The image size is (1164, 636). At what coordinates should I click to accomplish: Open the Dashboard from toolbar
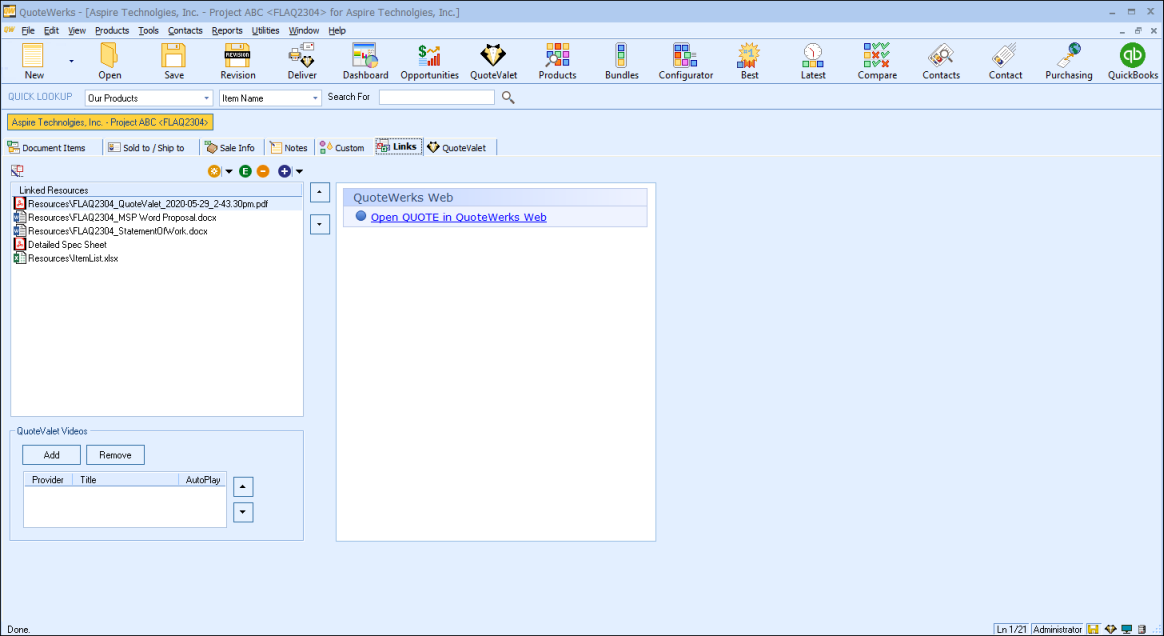tap(365, 61)
